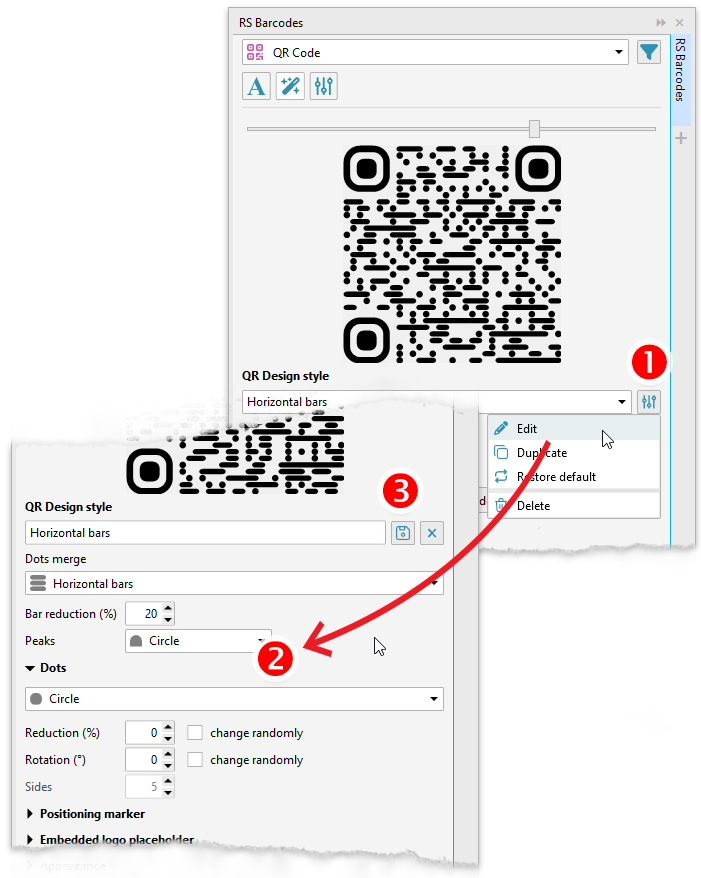
Task: Click the 'Dots merge' label
Action: coord(55,559)
